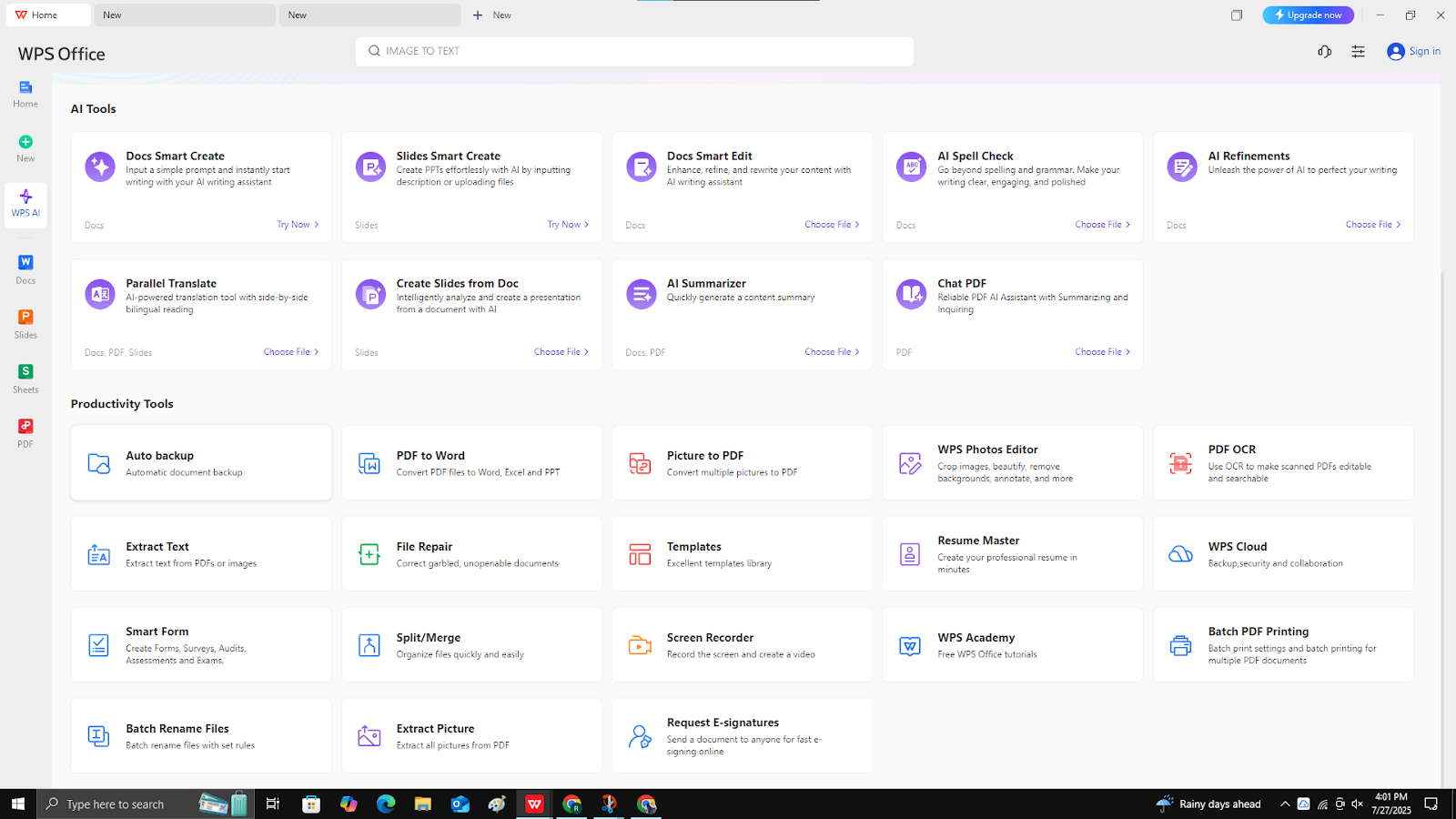Open the Parallel Translate icon
1456x819 pixels.
click(x=99, y=295)
